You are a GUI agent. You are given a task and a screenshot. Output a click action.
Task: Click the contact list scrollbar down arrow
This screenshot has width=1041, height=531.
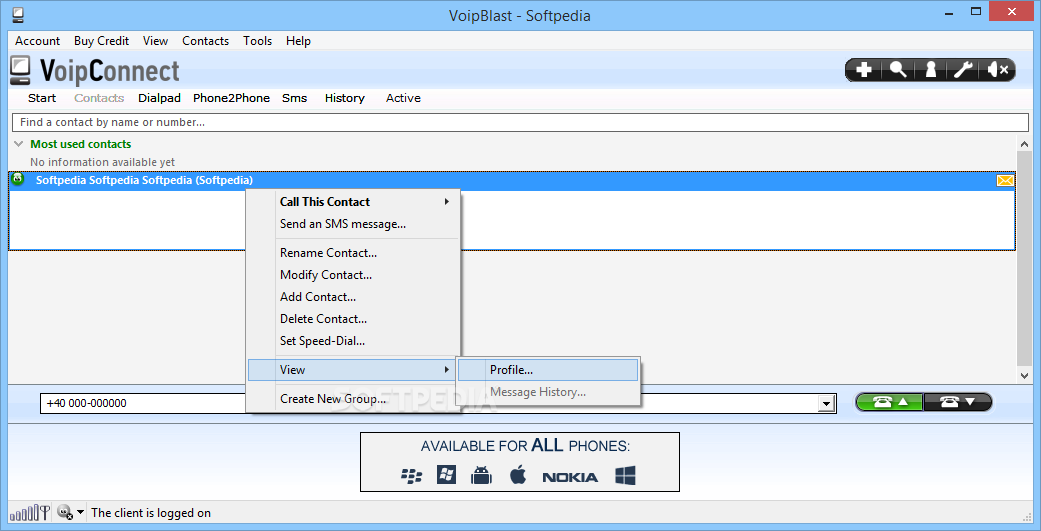pyautogui.click(x=1024, y=376)
